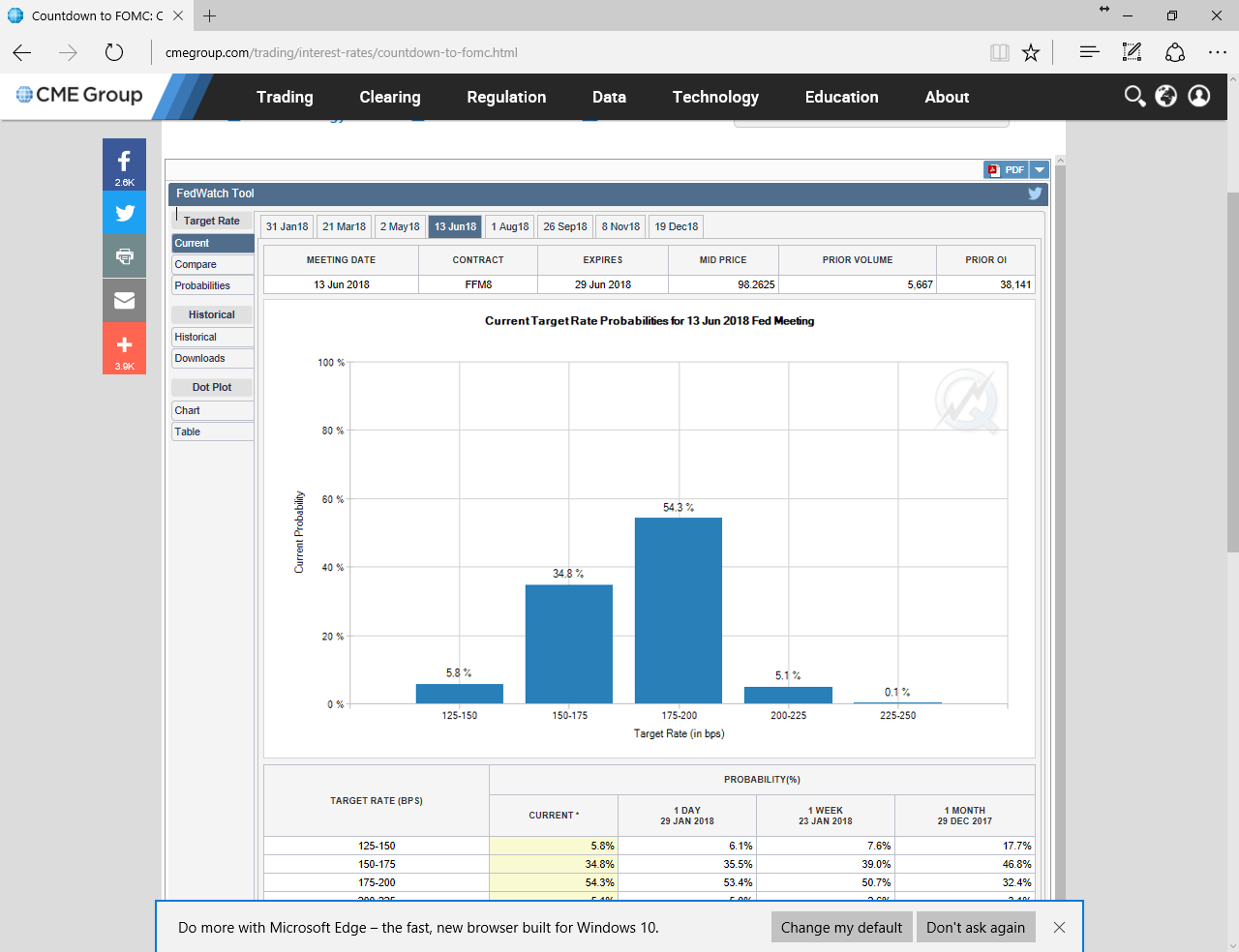Viewport: 1239px width, 952px height.
Task: Switch to the 19 Dec18 meeting tab
Action: [676, 226]
